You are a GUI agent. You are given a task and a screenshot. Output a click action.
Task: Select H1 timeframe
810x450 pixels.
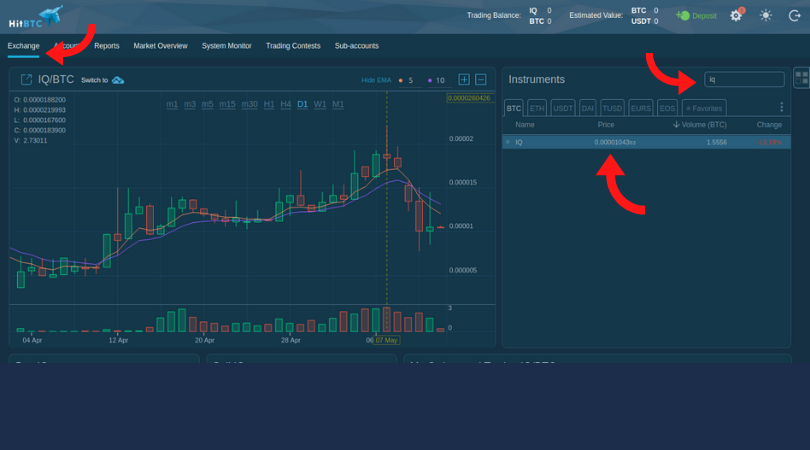point(269,104)
